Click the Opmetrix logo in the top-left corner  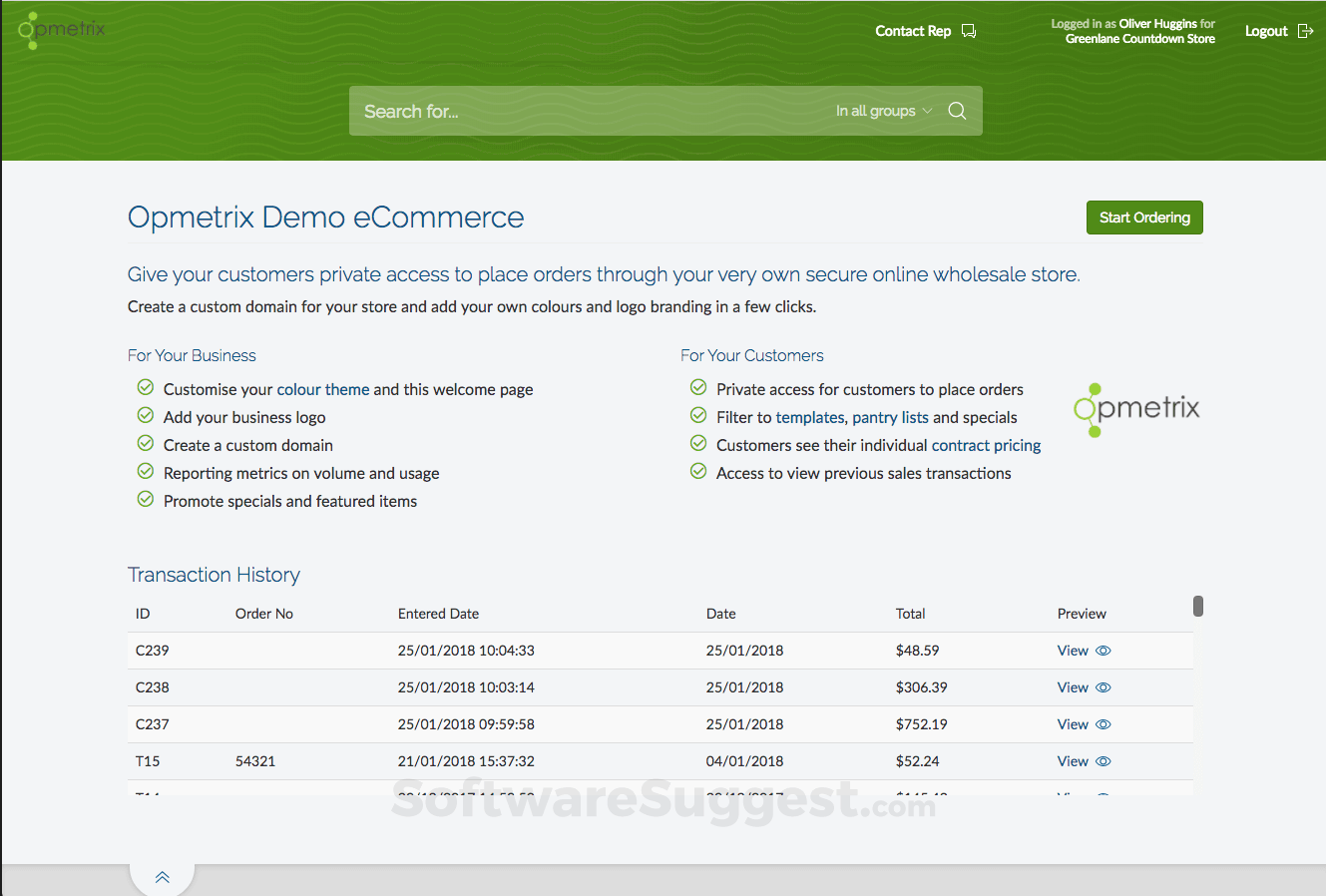60,30
